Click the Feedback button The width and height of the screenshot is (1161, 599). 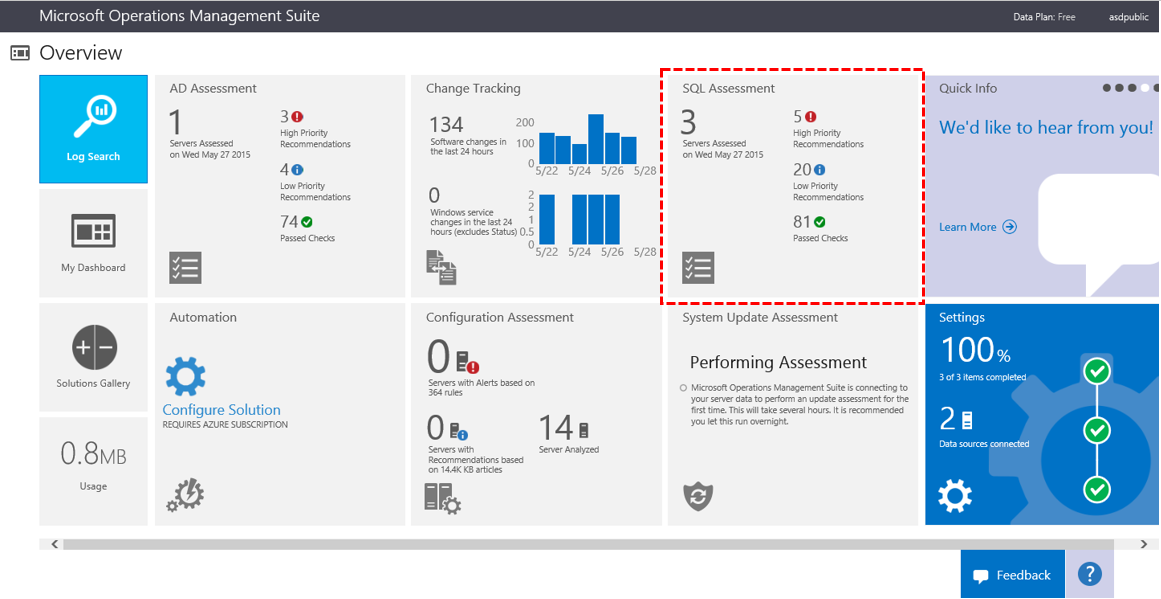tap(1012, 574)
